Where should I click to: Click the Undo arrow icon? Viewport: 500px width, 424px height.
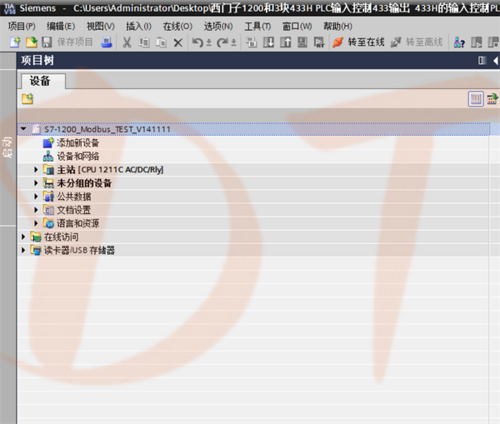tap(197, 42)
